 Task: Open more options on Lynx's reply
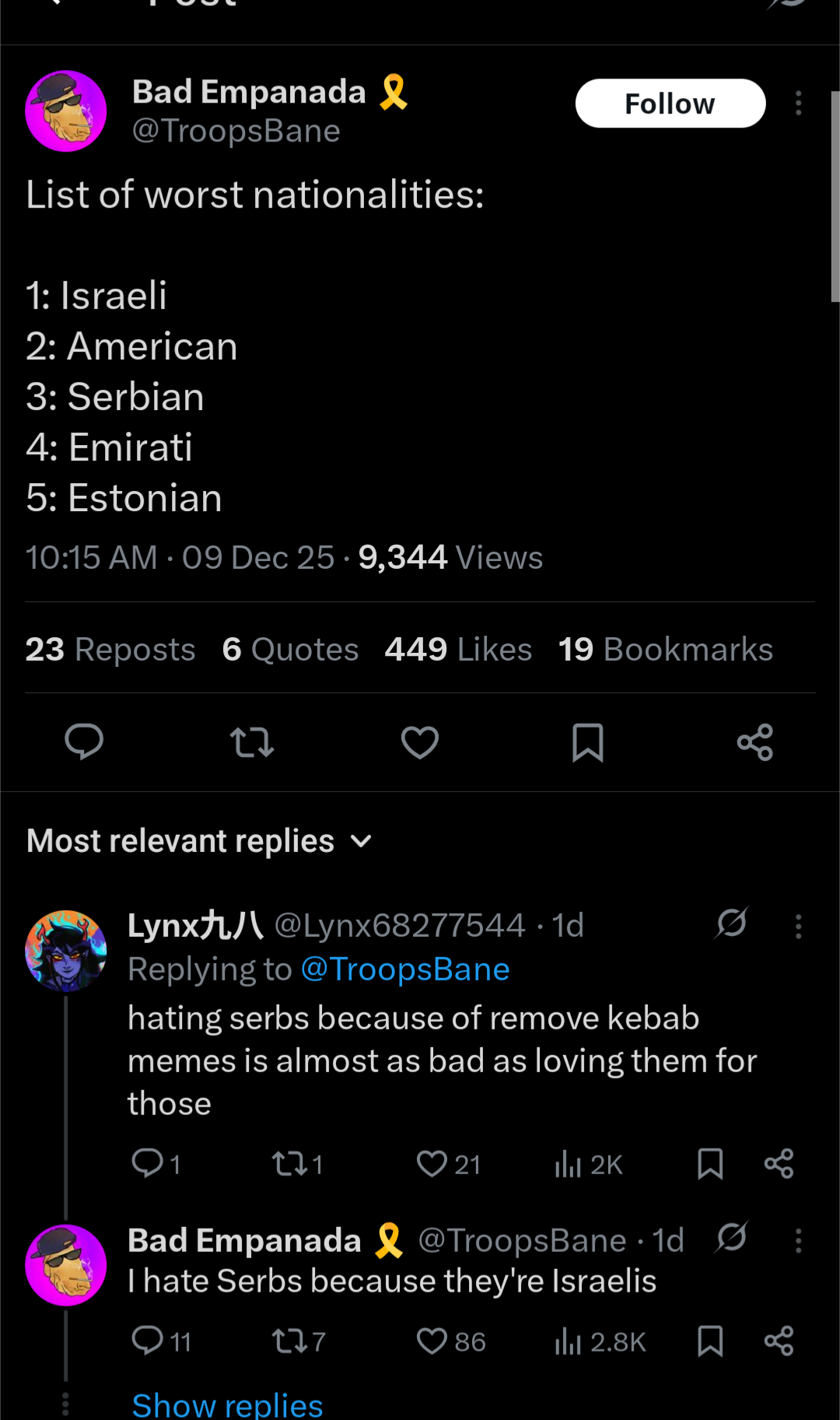coord(798,926)
